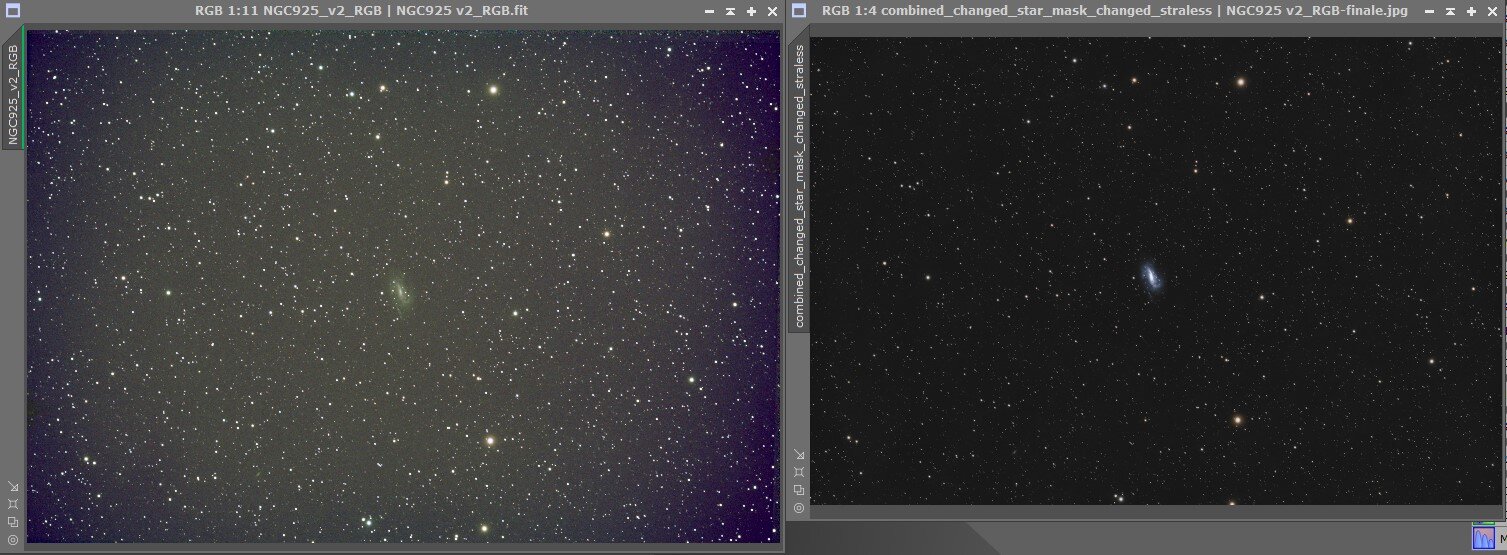
Task: Shade the NGC925_v2_RGB.fit window with the up-arrow button
Action: (730, 11)
